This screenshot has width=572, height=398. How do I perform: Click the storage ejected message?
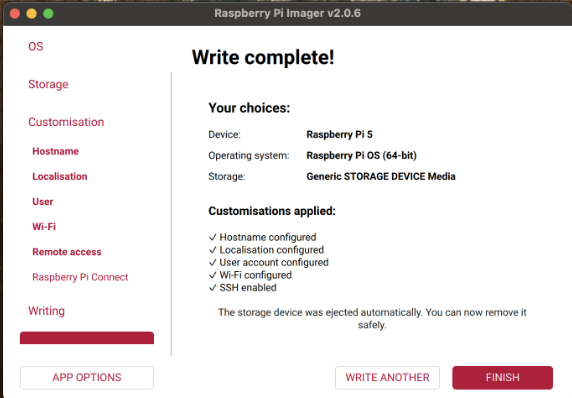[372, 318]
